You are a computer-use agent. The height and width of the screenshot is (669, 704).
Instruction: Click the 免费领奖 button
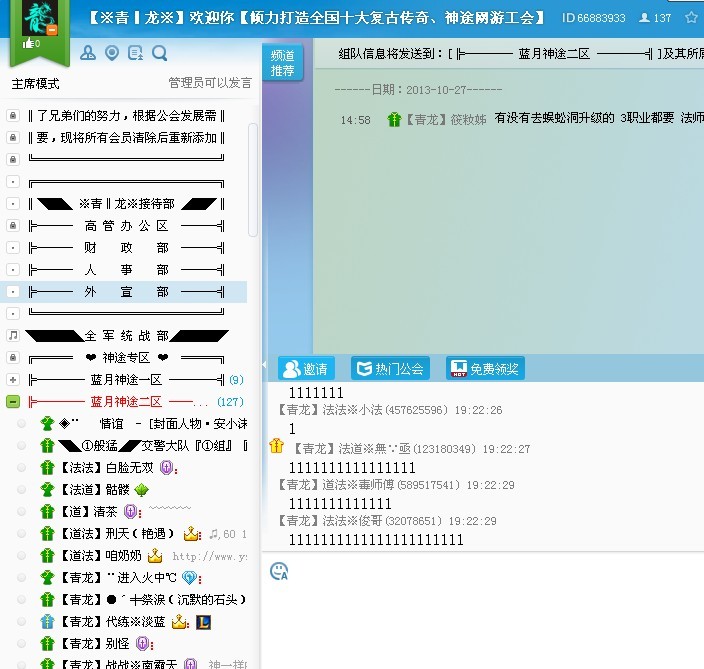tap(485, 369)
